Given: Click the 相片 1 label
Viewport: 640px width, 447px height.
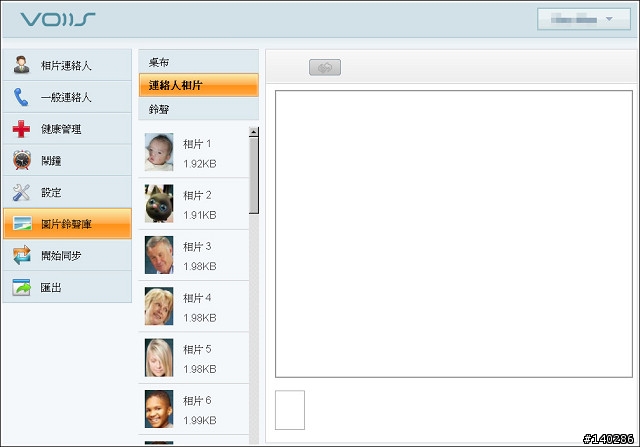Looking at the screenshot, I should pos(197,144).
